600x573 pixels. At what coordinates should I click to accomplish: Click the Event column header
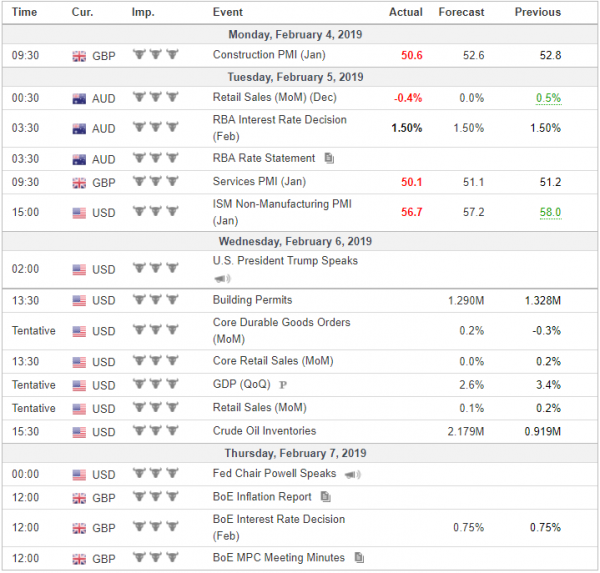[228, 12]
